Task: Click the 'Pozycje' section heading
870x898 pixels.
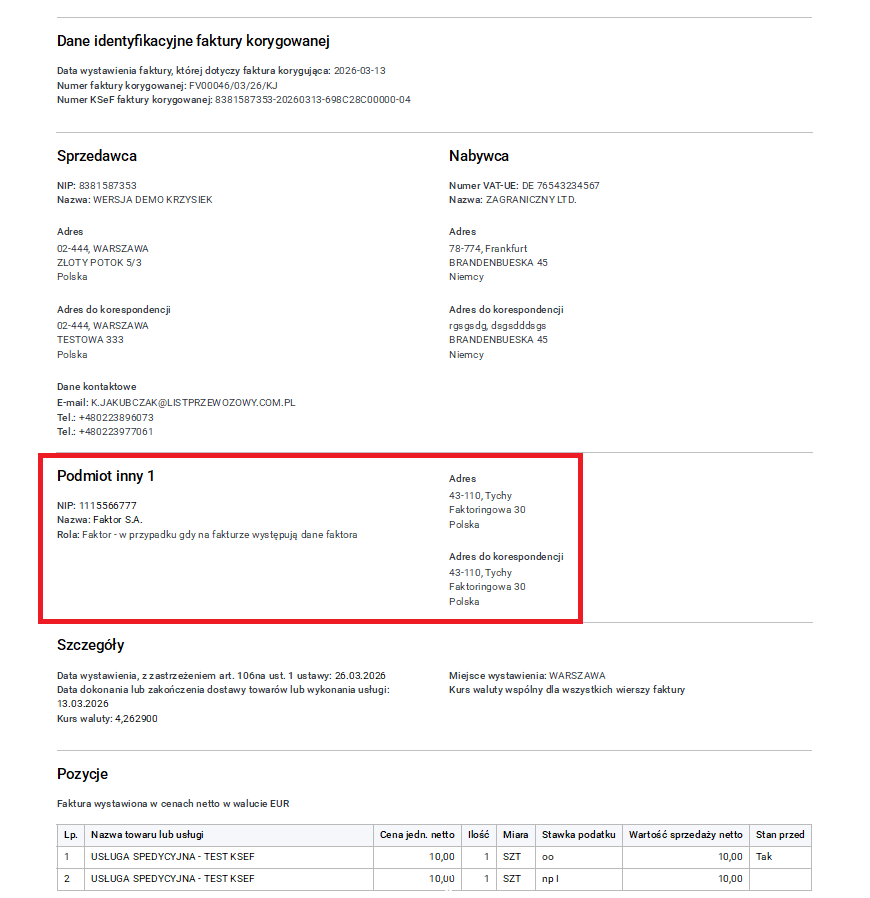Action: click(82, 774)
